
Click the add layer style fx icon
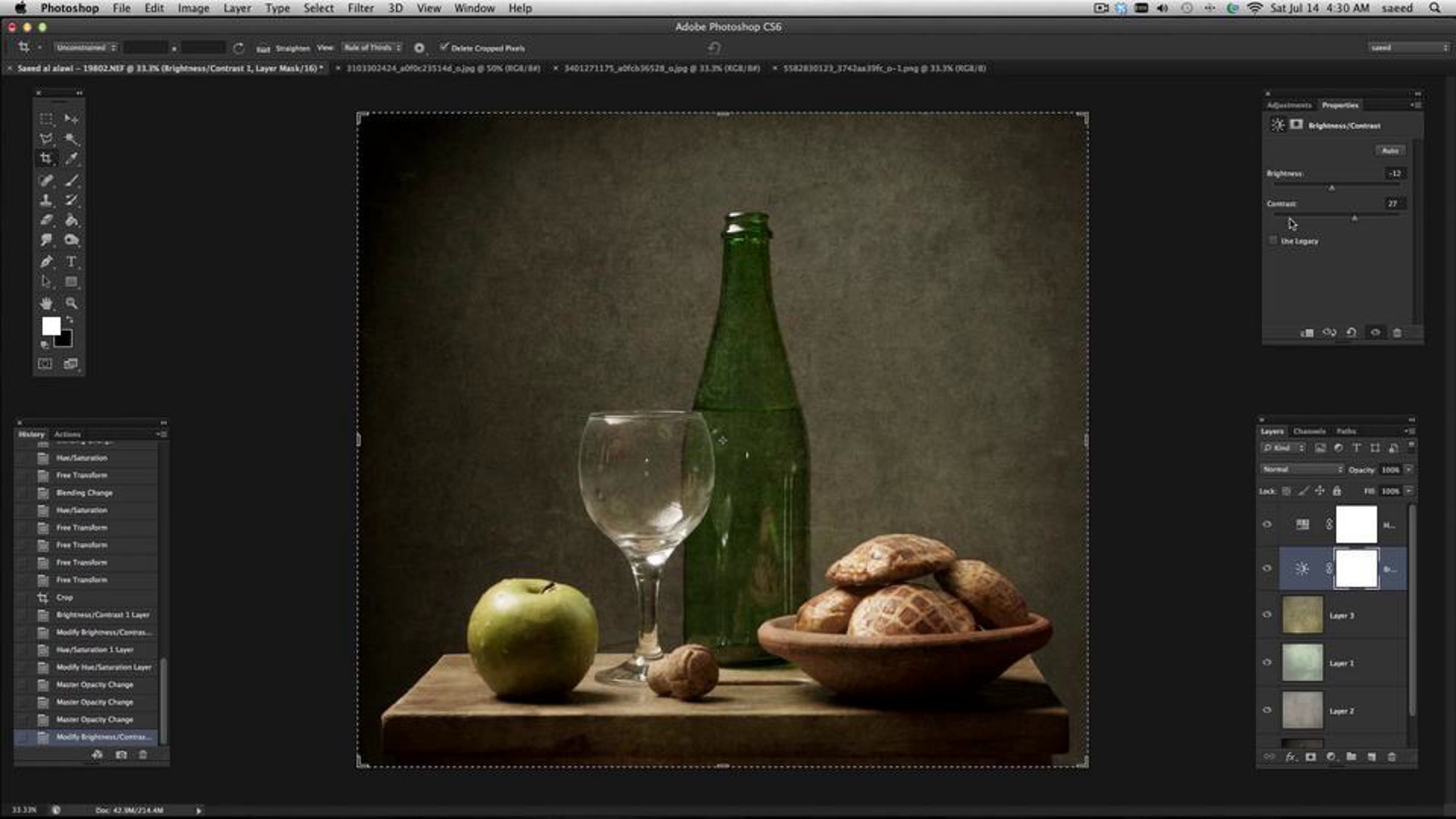1290,757
